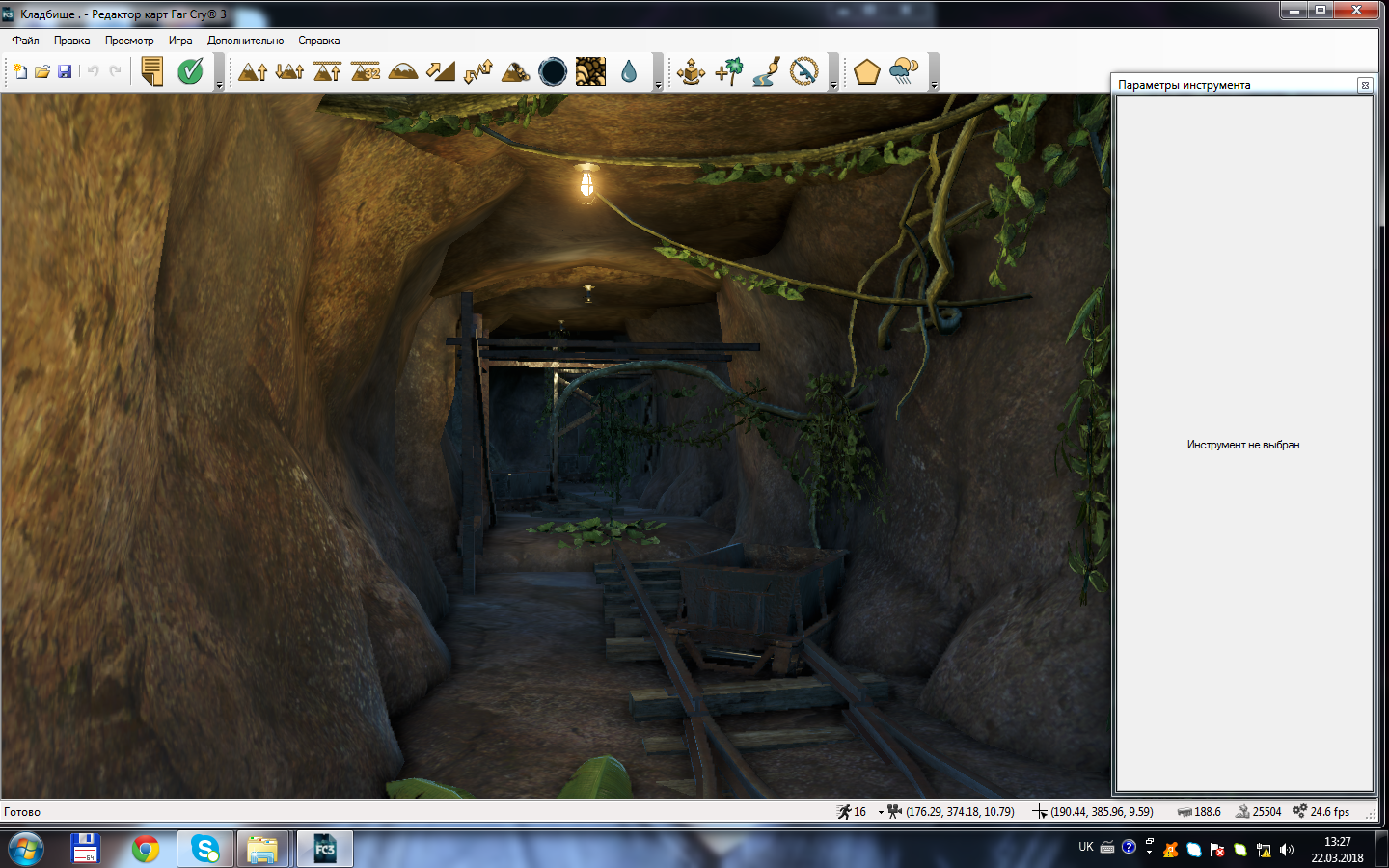
Task: Select the Water level droplet tool
Action: click(x=629, y=71)
